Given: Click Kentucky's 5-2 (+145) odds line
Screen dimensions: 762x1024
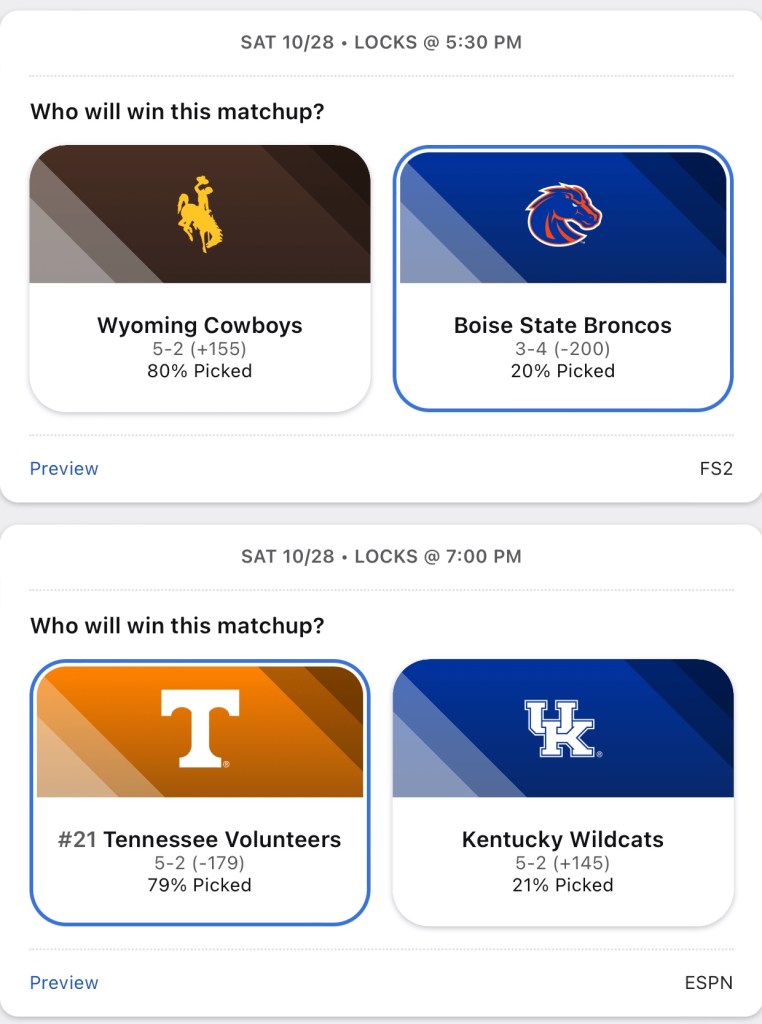Looking at the screenshot, I should pyautogui.click(x=563, y=863).
